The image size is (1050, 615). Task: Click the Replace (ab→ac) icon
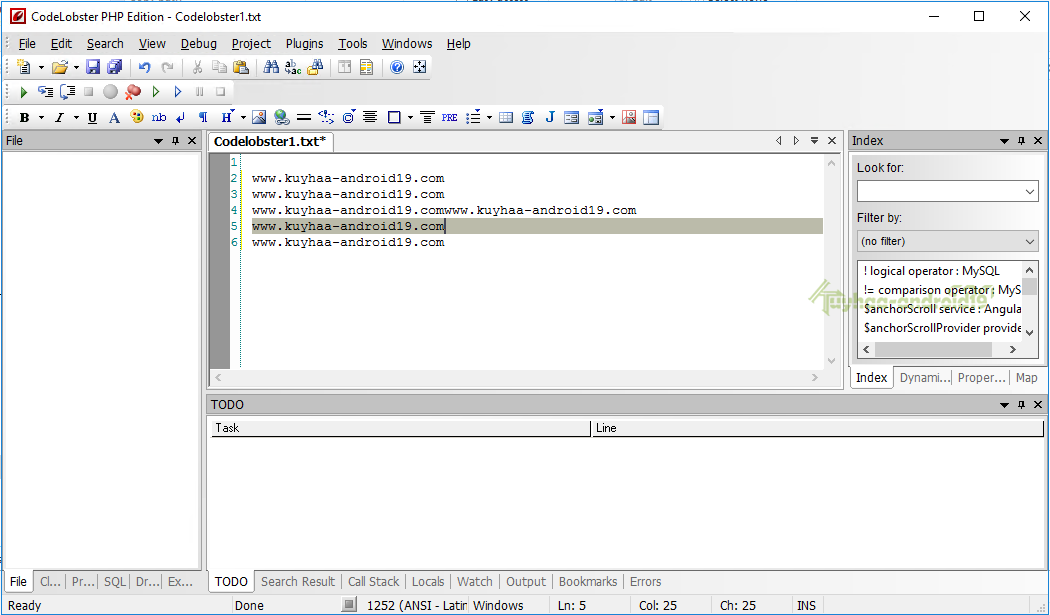point(293,67)
